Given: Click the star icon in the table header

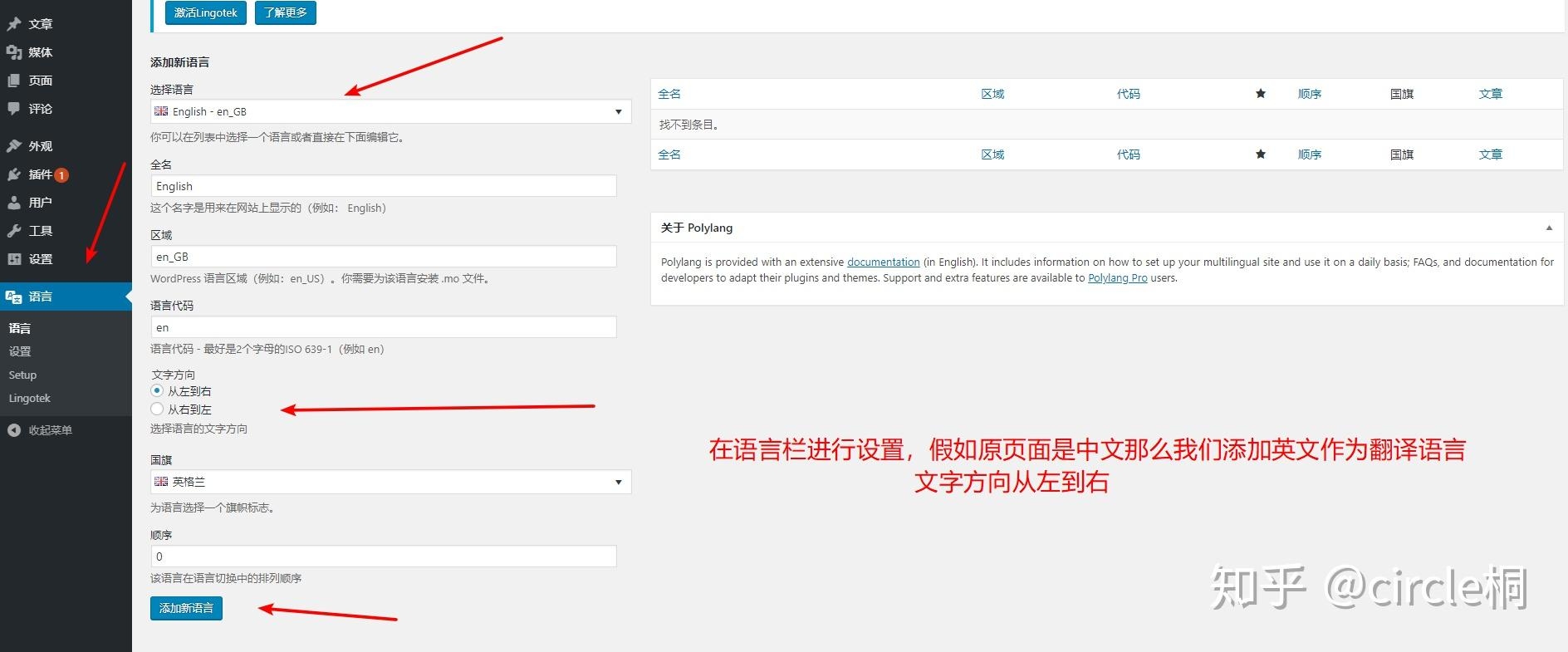Looking at the screenshot, I should [1261, 94].
